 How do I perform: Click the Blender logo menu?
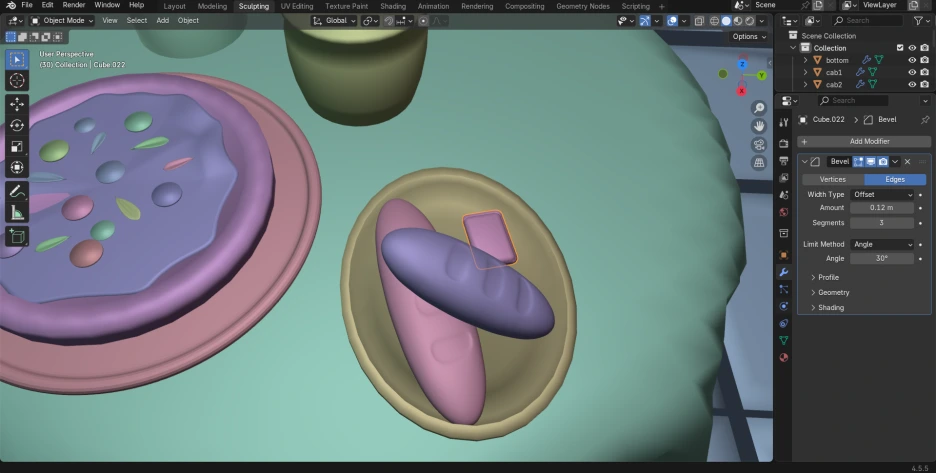pyautogui.click(x=11, y=5)
